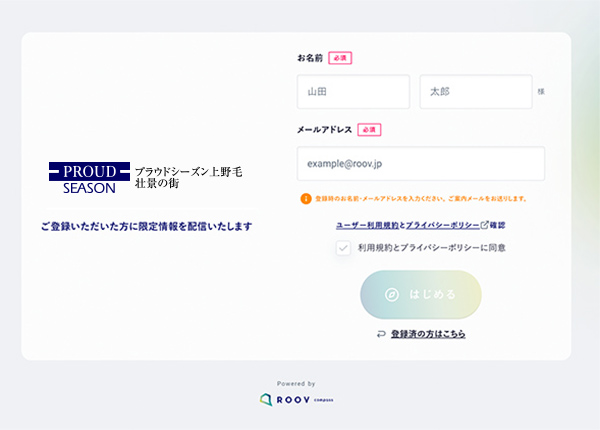Click the 登録済の方はこちら link
600x430 pixels.
tap(428, 334)
